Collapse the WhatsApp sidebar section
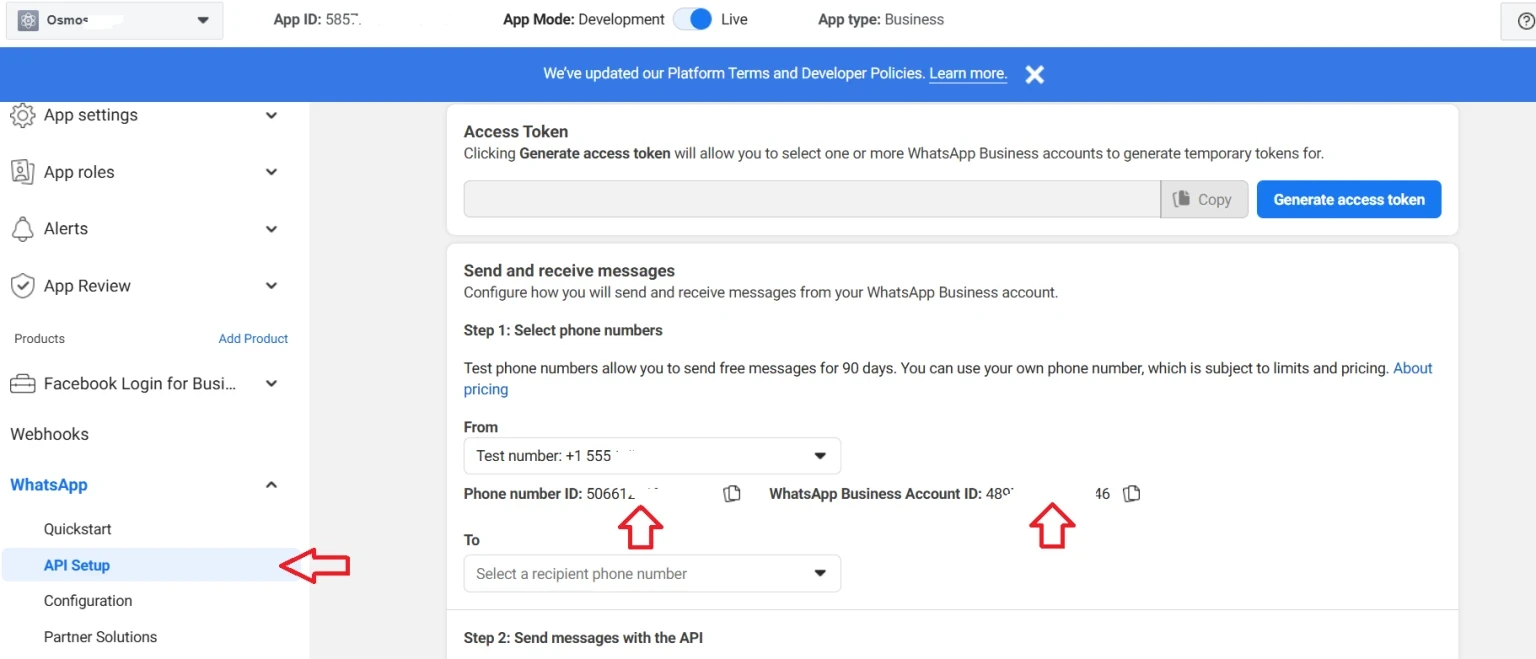 [x=271, y=485]
